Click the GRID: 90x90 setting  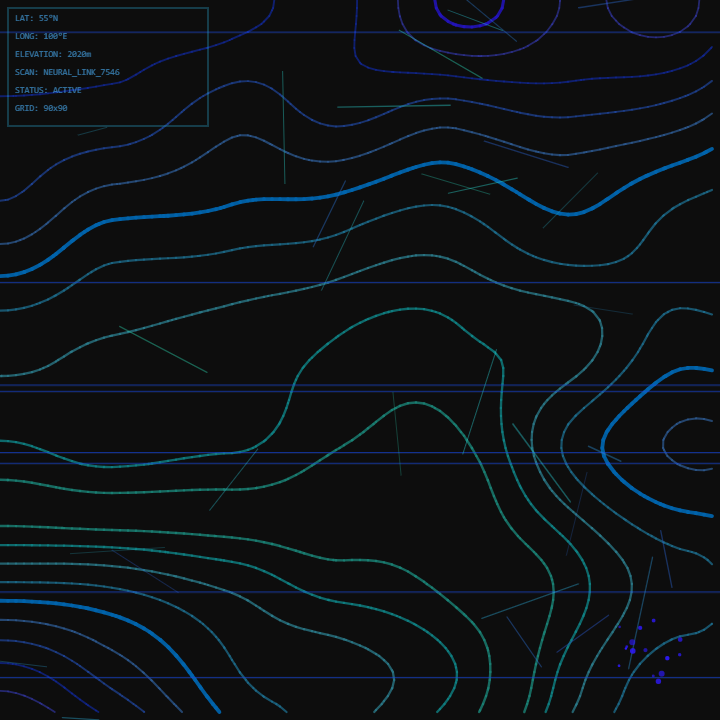[41, 108]
